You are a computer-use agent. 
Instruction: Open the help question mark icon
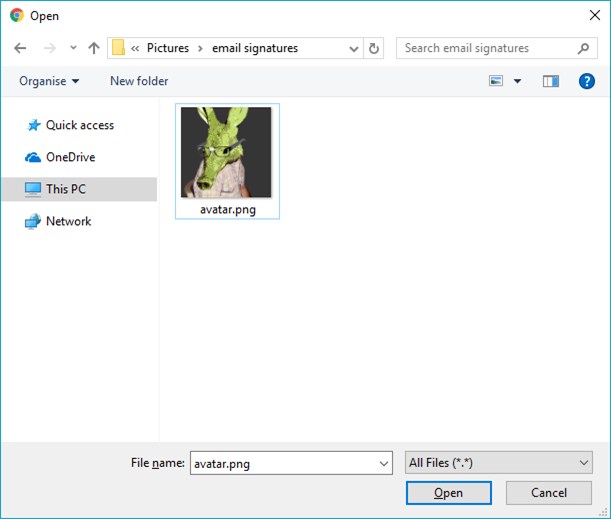click(x=586, y=81)
